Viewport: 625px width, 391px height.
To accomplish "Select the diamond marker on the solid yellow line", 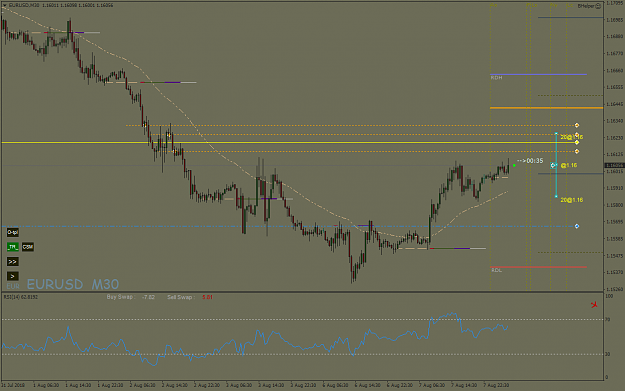I will coord(577,142).
